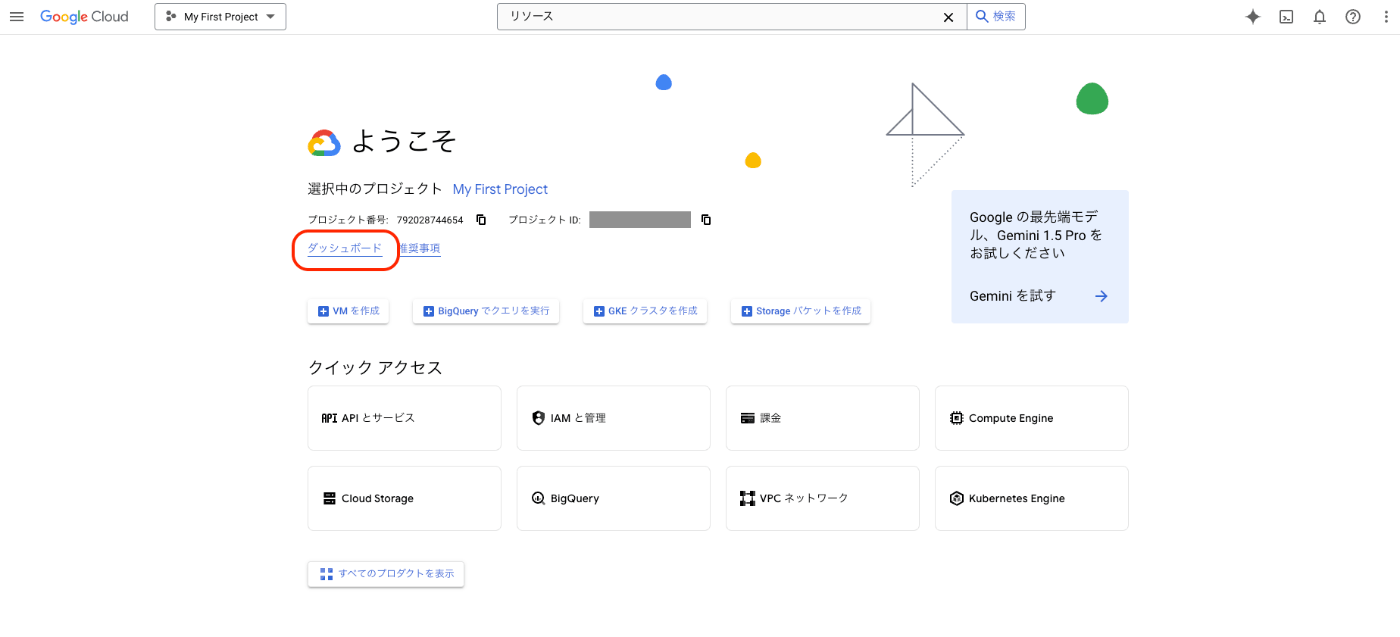Click VM を作成 button
This screenshot has height=637, width=1400.
tap(348, 311)
